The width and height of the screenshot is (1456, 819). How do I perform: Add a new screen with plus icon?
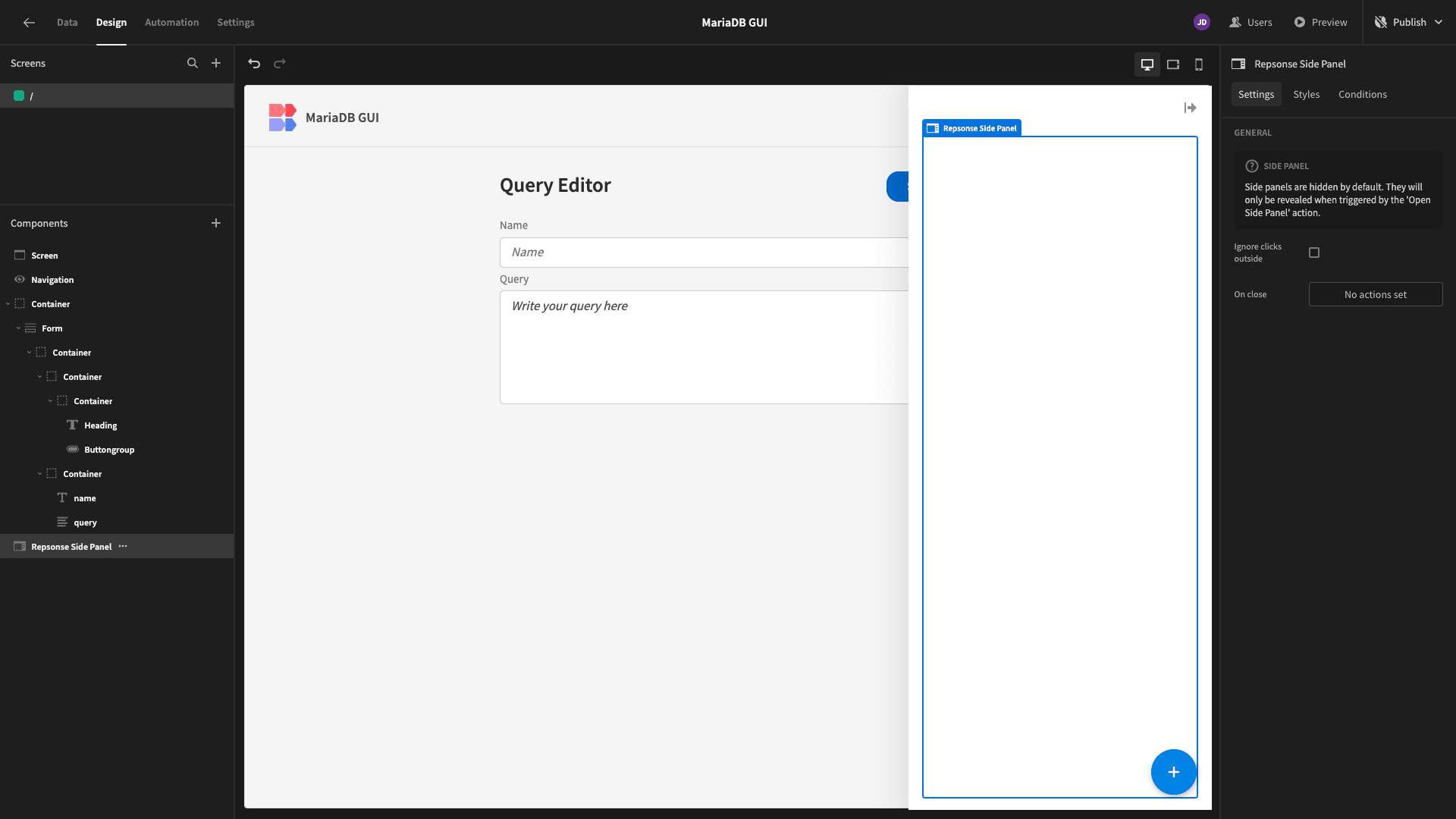[x=216, y=64]
